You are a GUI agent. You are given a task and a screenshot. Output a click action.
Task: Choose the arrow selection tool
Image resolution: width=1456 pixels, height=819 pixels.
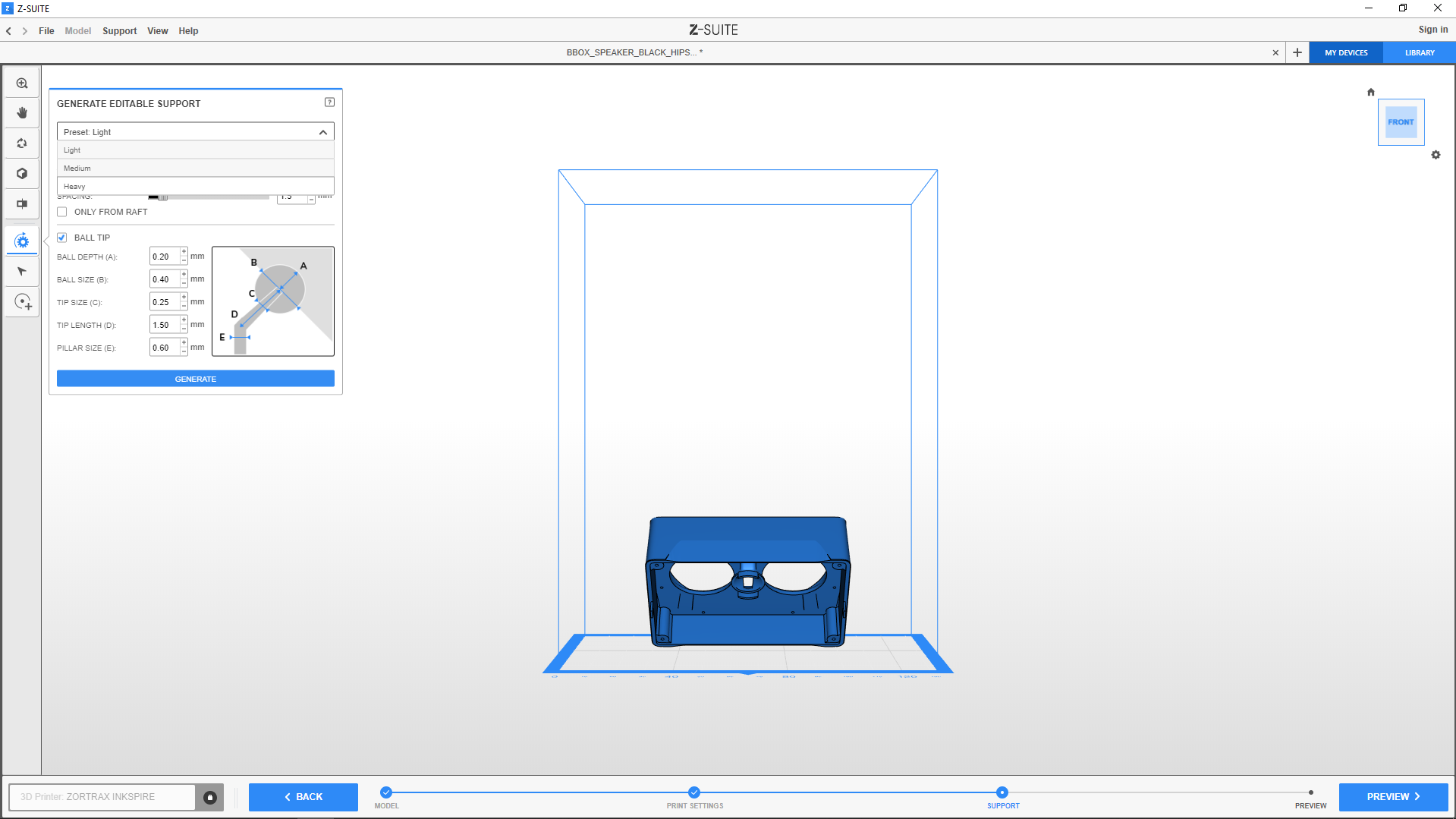(22, 272)
